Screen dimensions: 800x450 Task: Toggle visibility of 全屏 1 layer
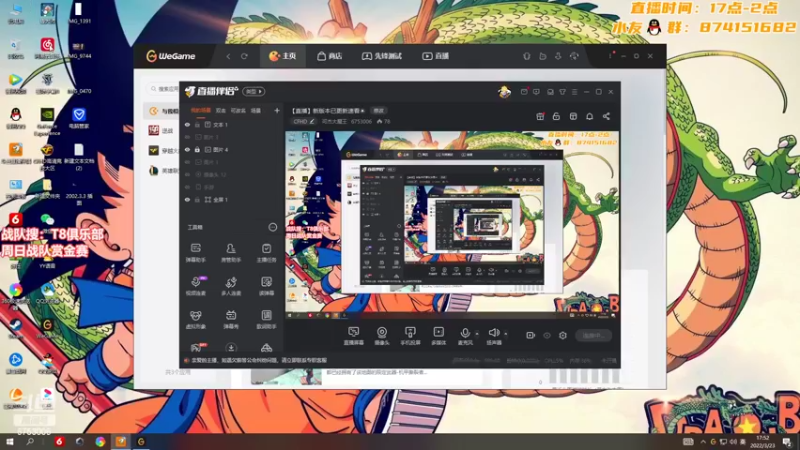[187, 199]
